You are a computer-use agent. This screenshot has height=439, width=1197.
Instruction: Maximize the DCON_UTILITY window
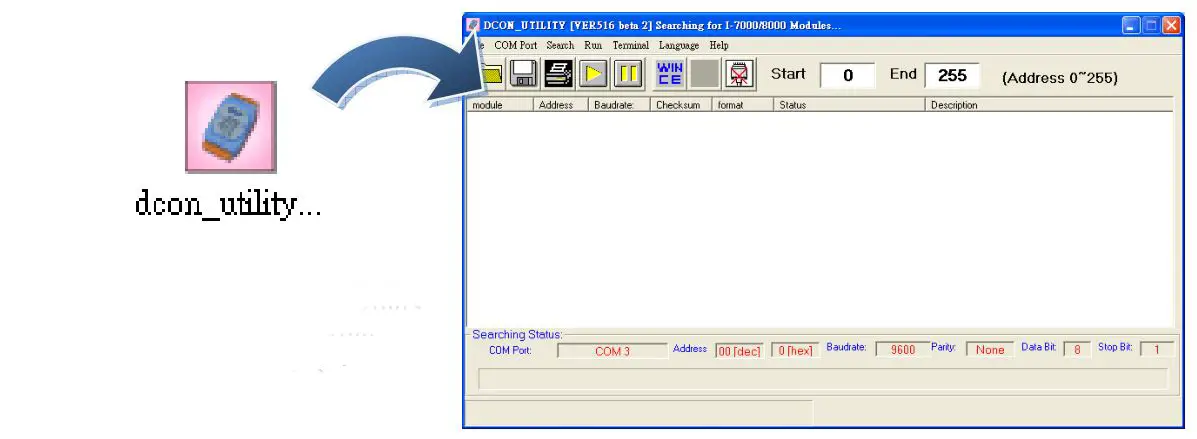tap(1151, 25)
